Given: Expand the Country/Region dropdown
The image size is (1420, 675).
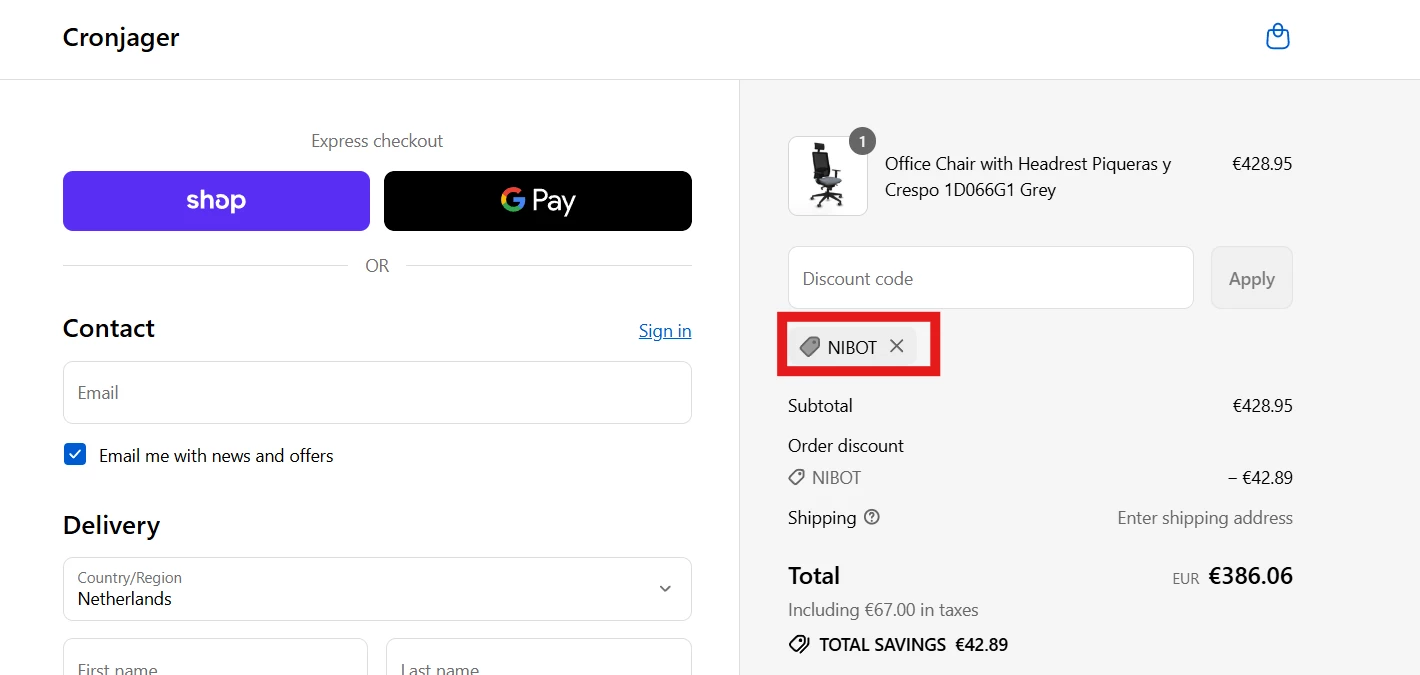Looking at the screenshot, I should (x=377, y=589).
